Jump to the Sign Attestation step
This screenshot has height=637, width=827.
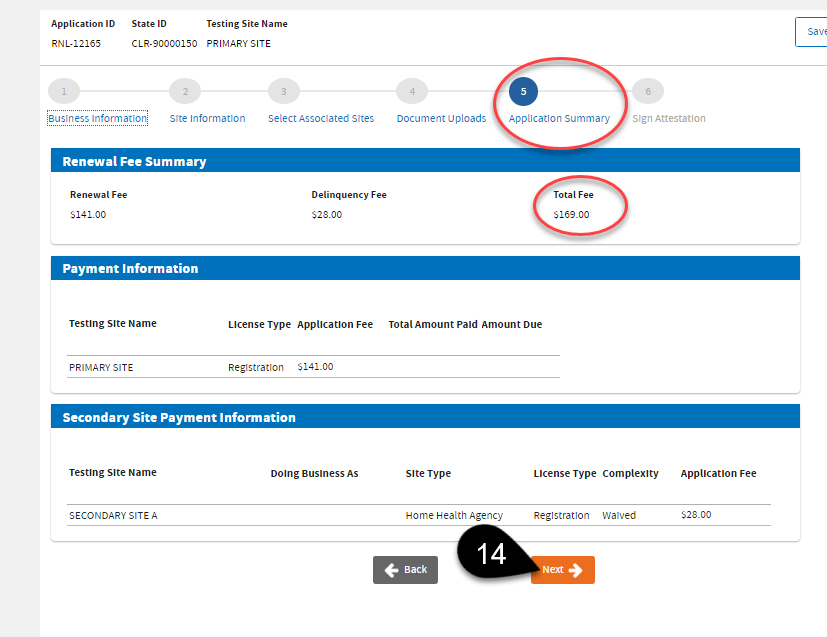point(669,119)
